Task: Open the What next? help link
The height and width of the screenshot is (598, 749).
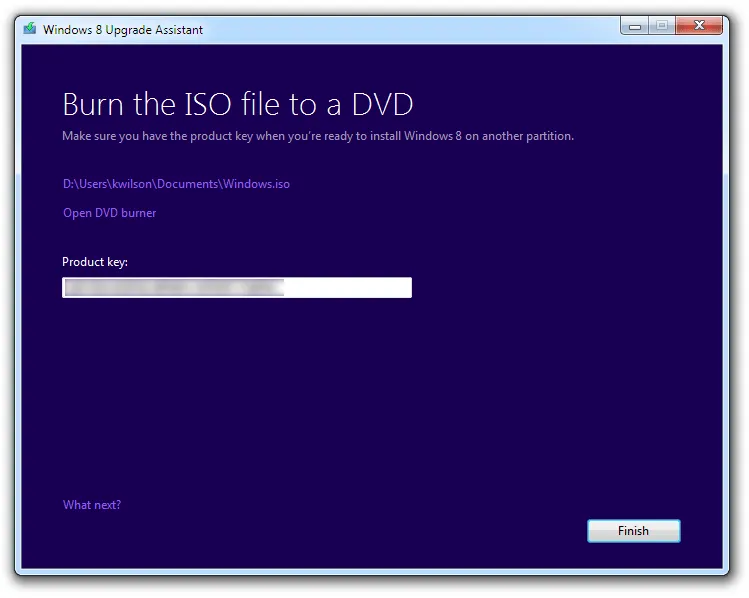Action: point(92,505)
